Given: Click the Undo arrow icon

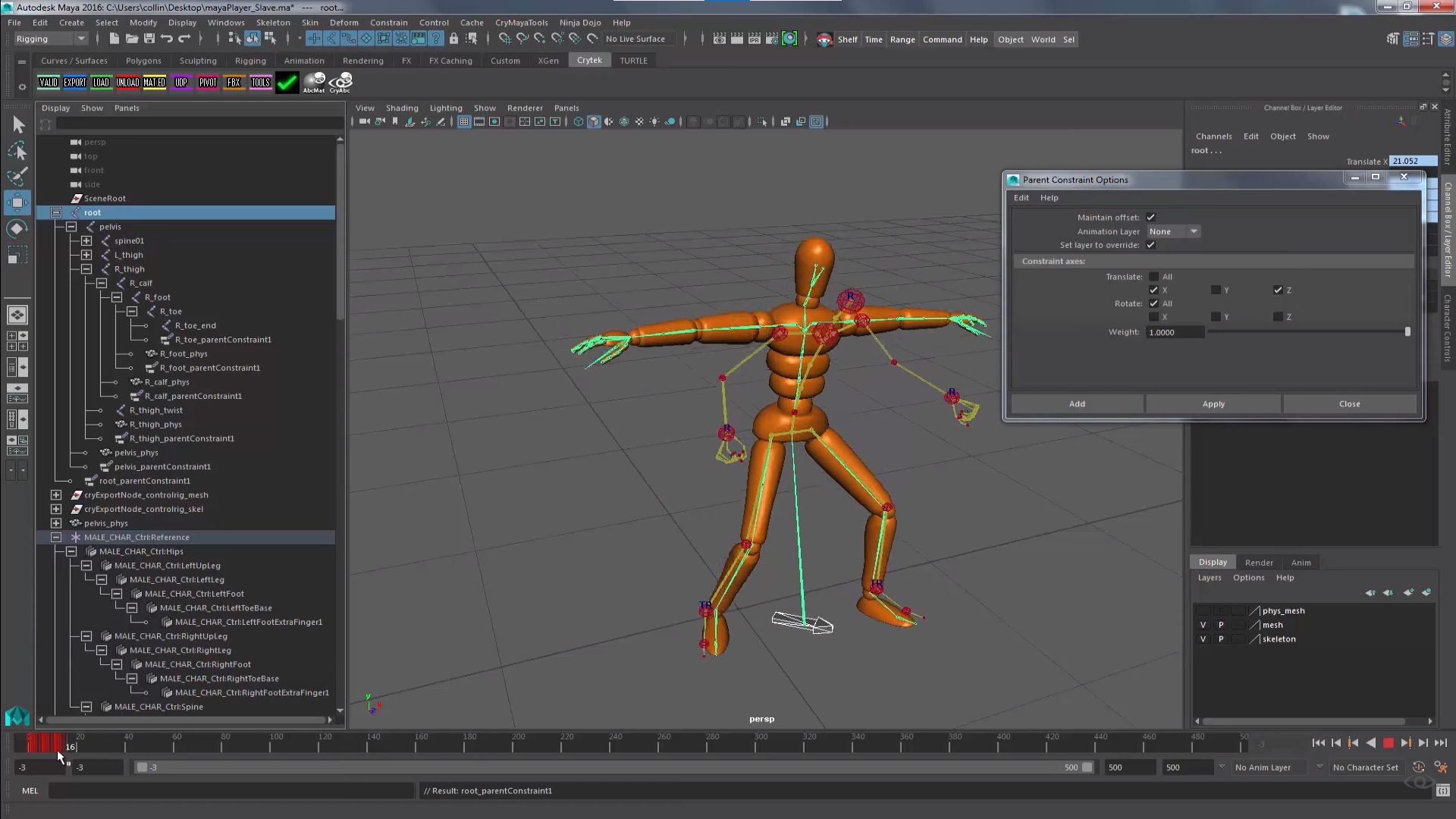Looking at the screenshot, I should coord(167,39).
